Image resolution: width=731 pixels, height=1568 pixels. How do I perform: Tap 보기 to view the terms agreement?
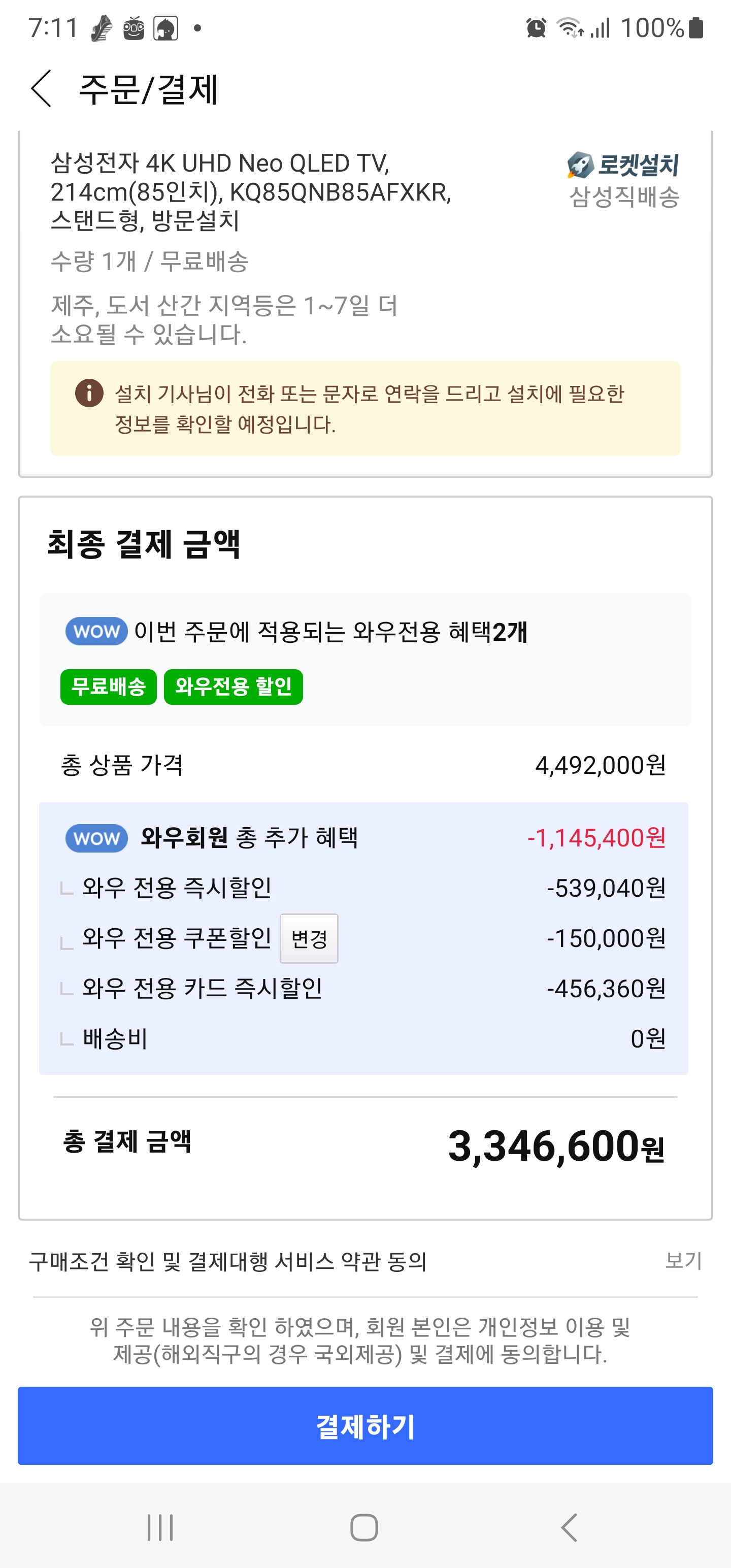pos(683,1261)
